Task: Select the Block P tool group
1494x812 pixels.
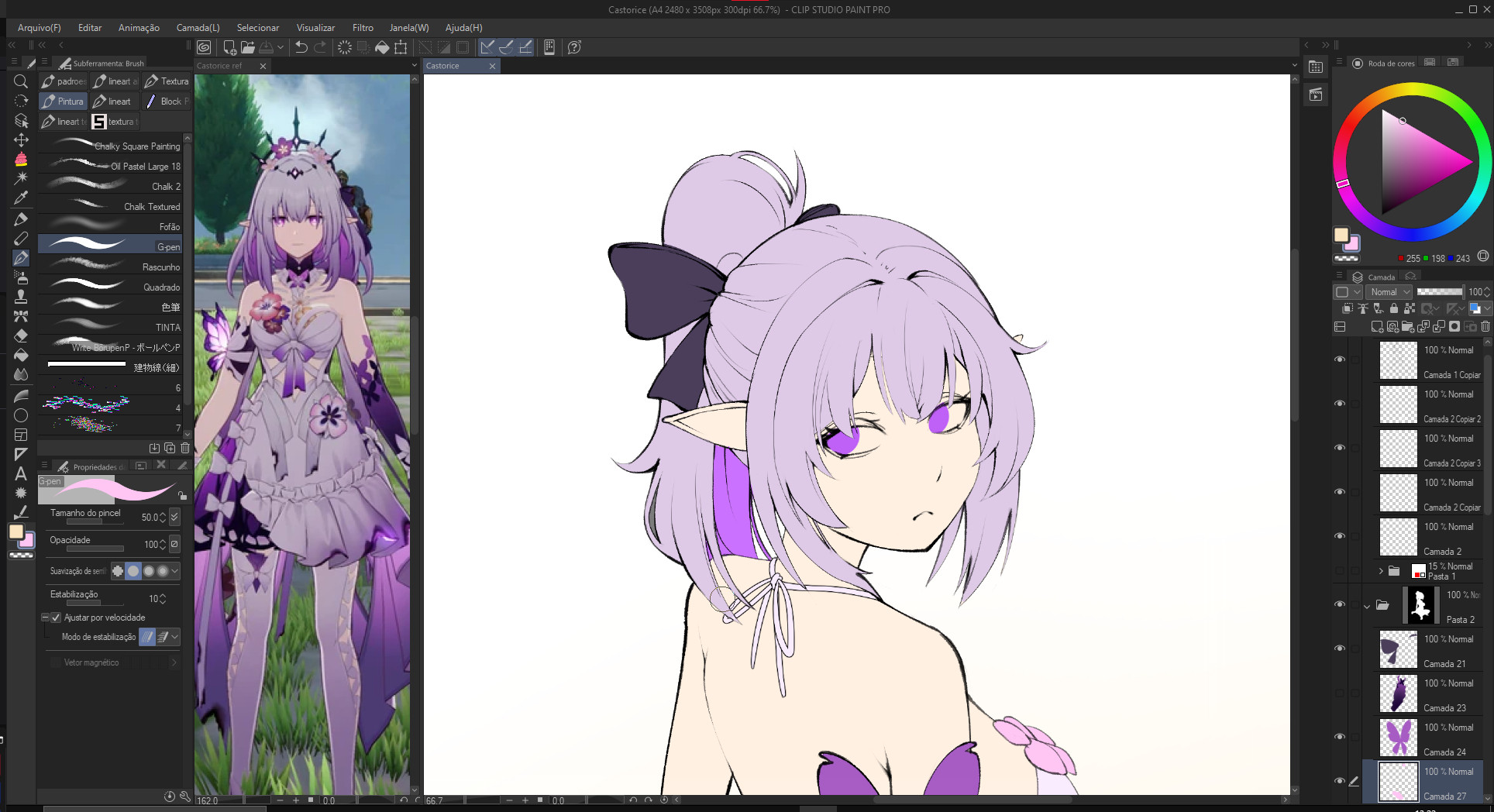Action: (x=167, y=101)
